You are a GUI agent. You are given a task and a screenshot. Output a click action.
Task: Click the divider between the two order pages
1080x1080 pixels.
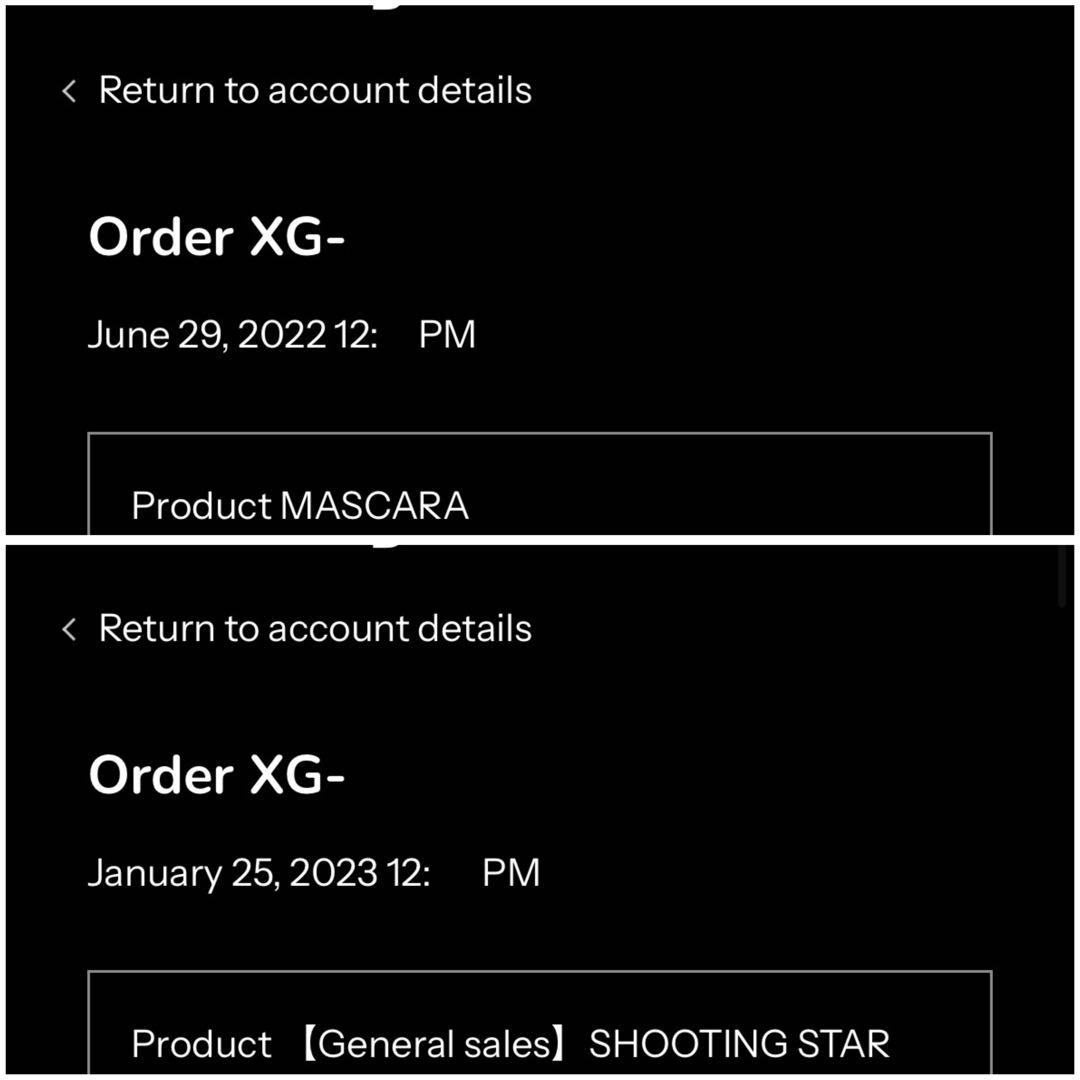tap(540, 537)
